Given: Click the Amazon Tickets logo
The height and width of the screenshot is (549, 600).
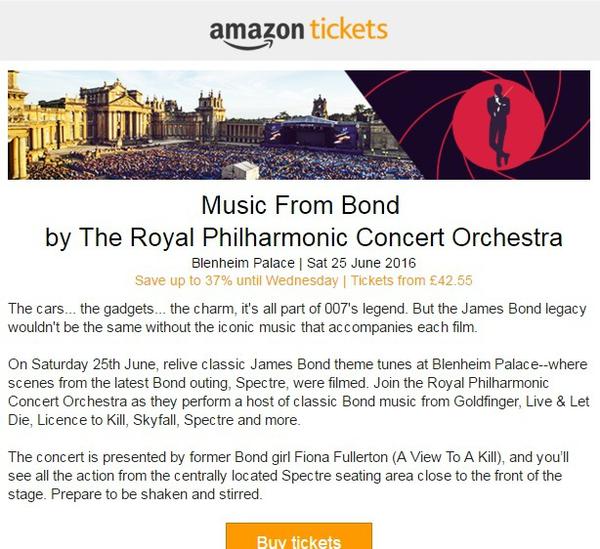Looking at the screenshot, I should (298, 30).
